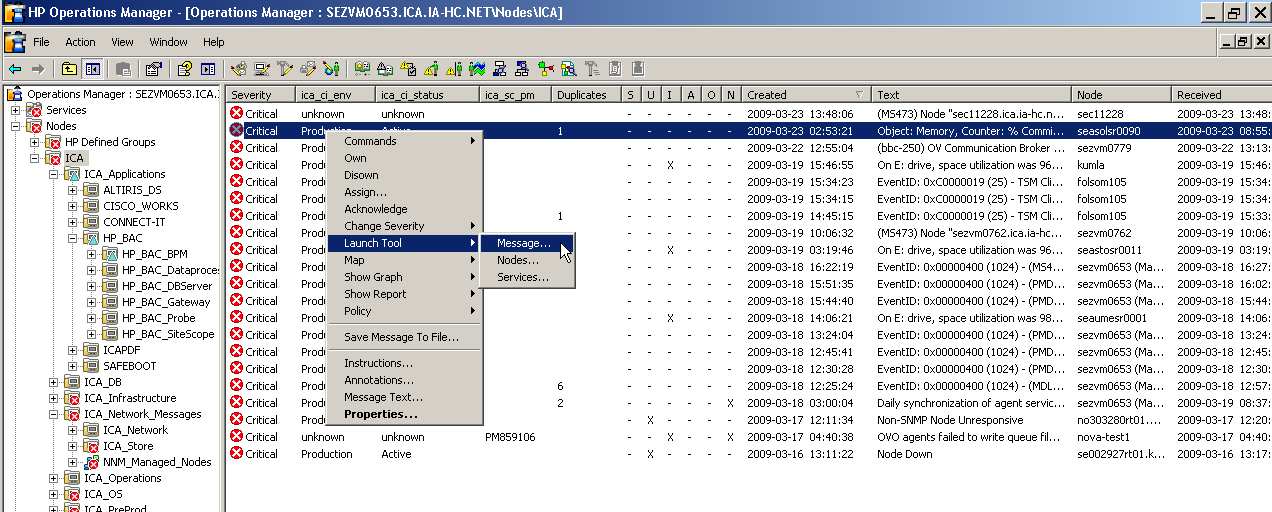Click the magnifier over map toolbar icon

568,69
